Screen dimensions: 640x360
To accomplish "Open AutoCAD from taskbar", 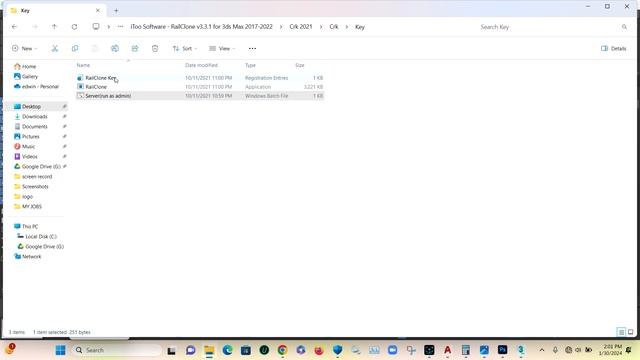I will click(x=447, y=350).
